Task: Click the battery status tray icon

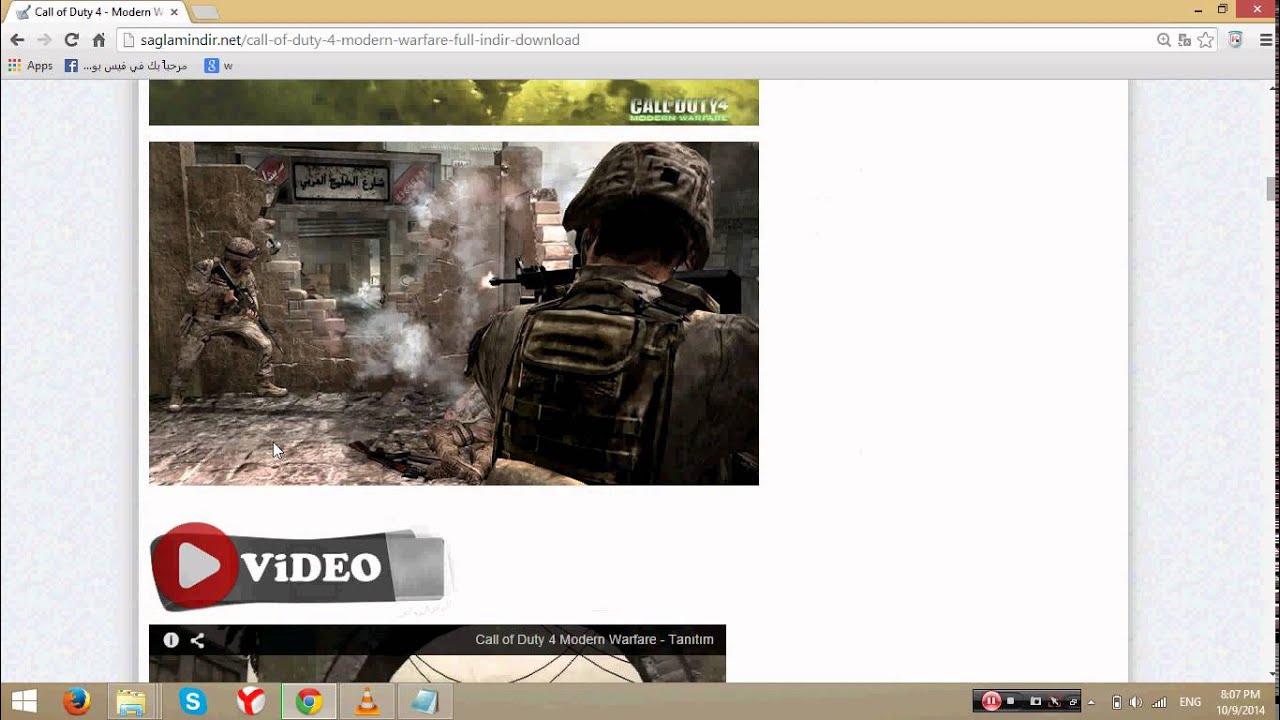Action: [1117, 702]
